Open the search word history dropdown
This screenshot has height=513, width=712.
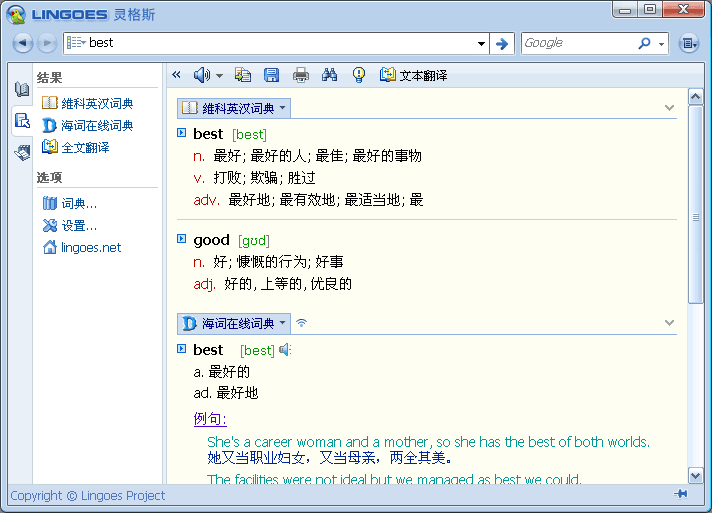pos(481,43)
